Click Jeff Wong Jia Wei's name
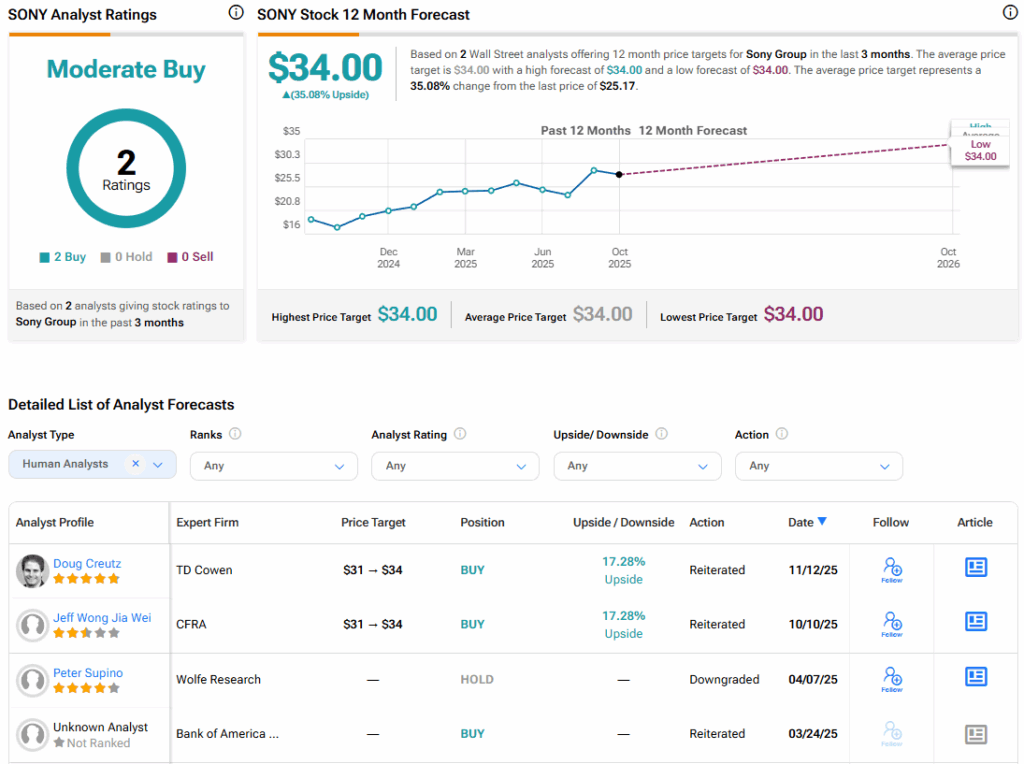 (102, 618)
